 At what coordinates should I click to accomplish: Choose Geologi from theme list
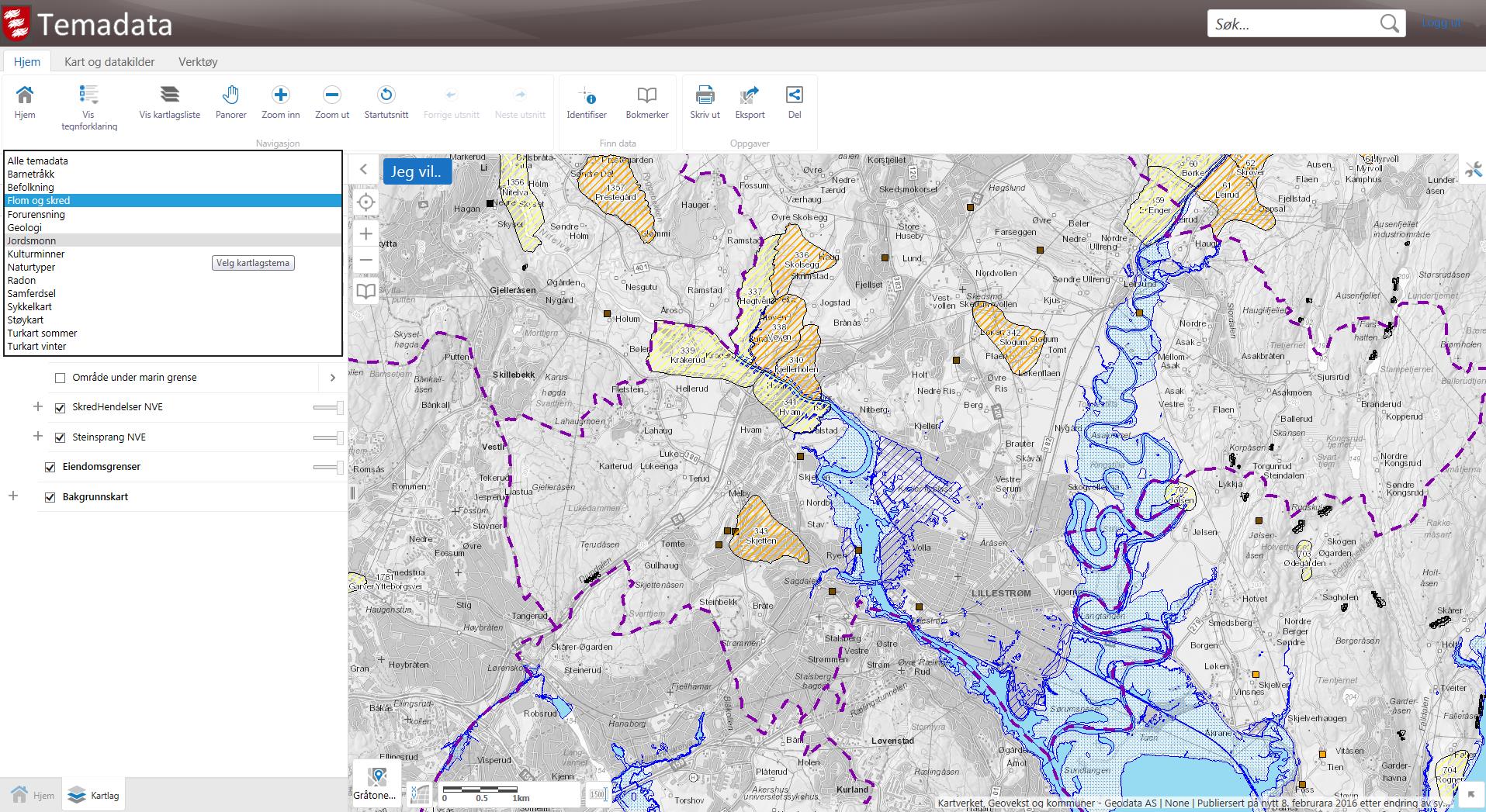[172, 227]
